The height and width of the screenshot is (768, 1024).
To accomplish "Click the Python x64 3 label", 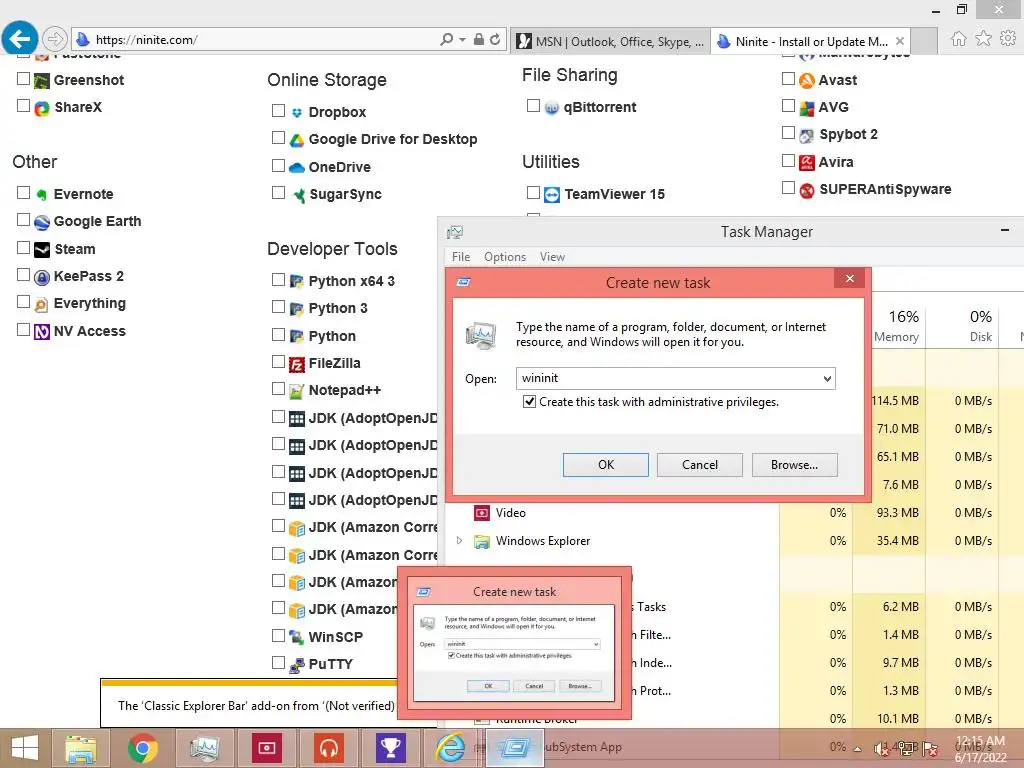I will tap(351, 281).
